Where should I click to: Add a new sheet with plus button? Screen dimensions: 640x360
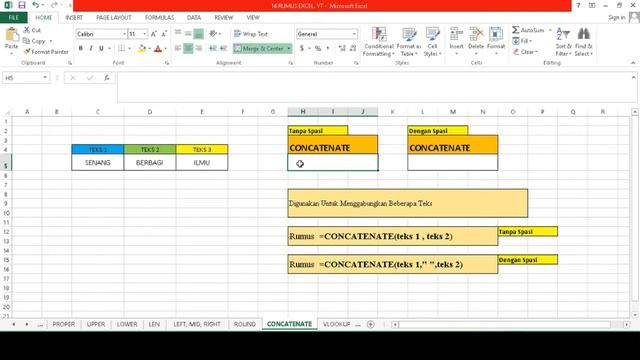371,324
